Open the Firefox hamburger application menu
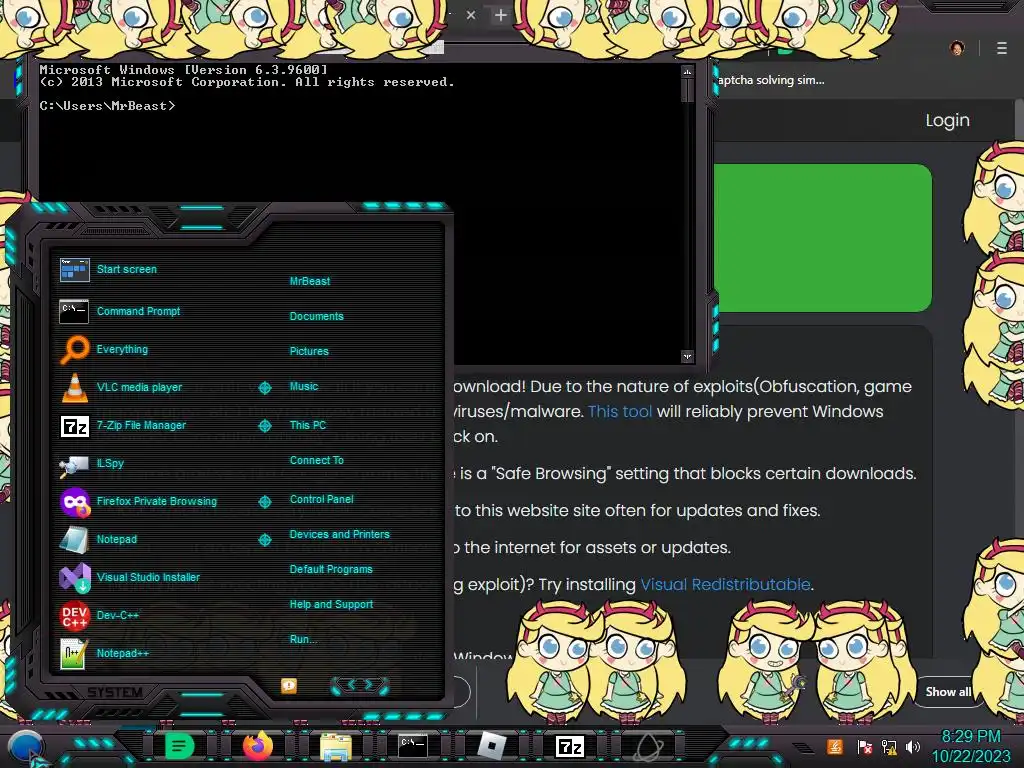 tap(1002, 48)
